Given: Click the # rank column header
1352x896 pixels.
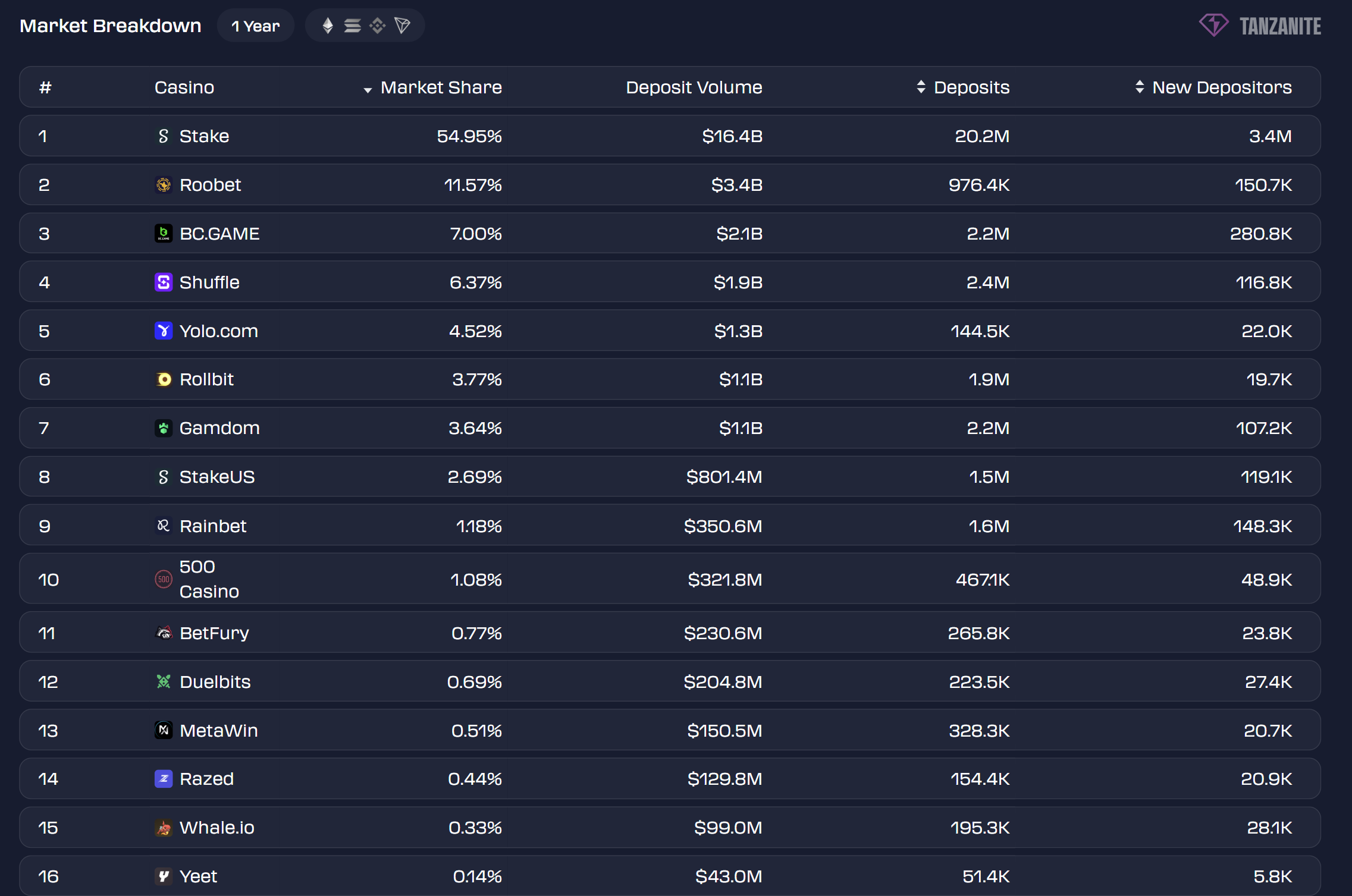Looking at the screenshot, I should [x=45, y=87].
